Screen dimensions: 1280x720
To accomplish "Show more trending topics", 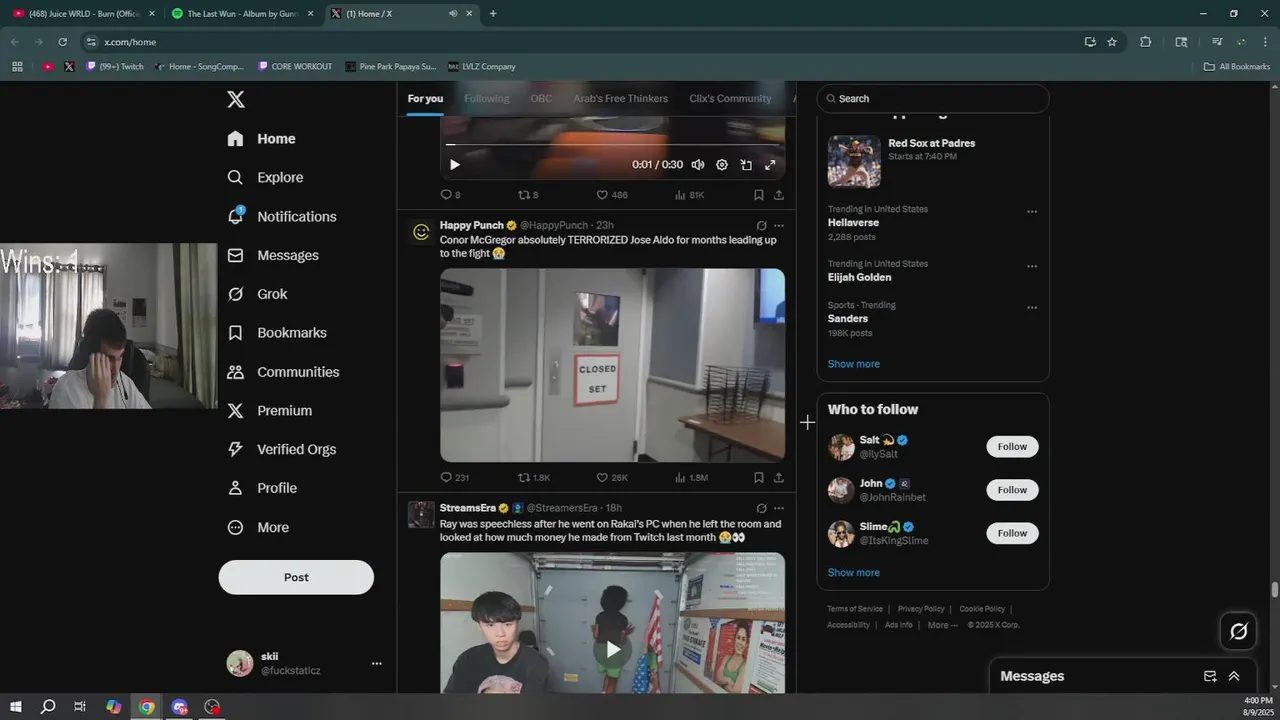I will pyautogui.click(x=854, y=364).
